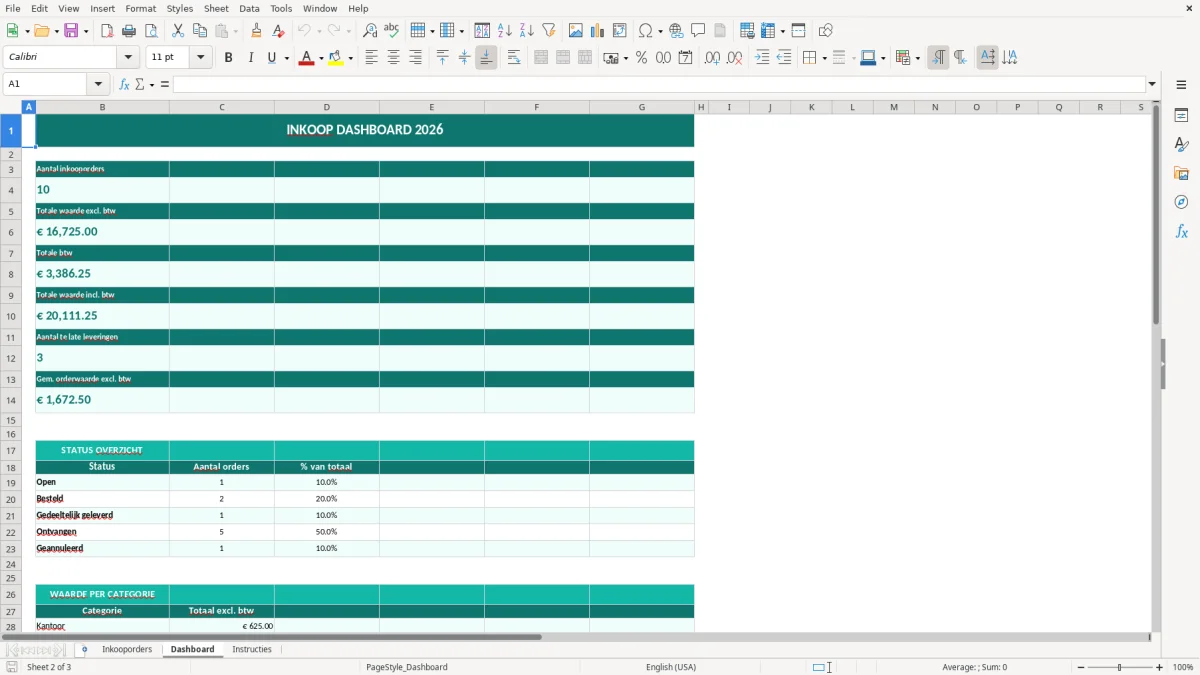The image size is (1200, 675).
Task: Open the Format menu
Action: tap(141, 8)
